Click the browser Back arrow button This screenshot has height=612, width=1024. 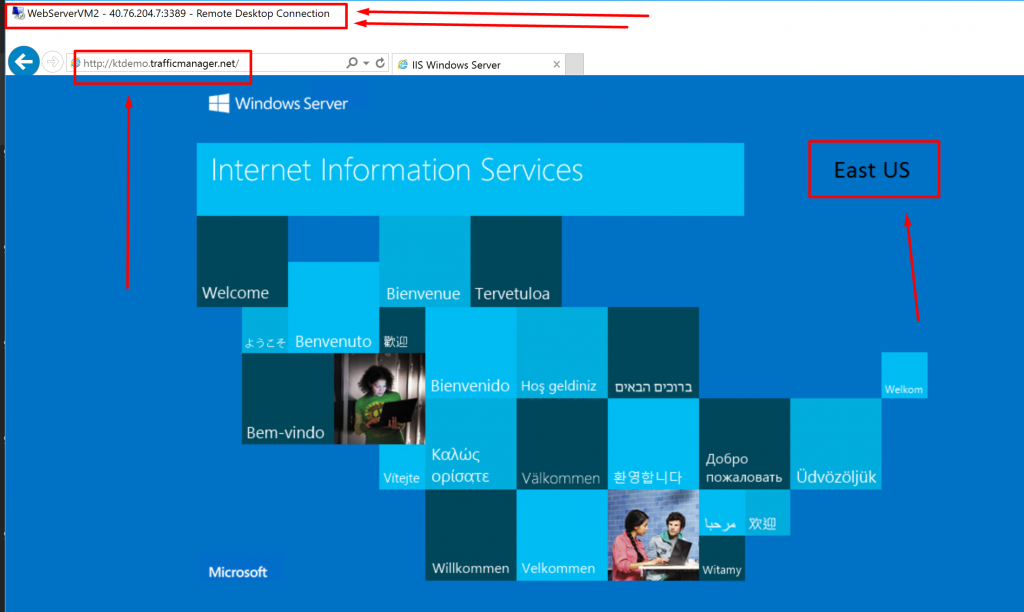pyautogui.click(x=24, y=62)
